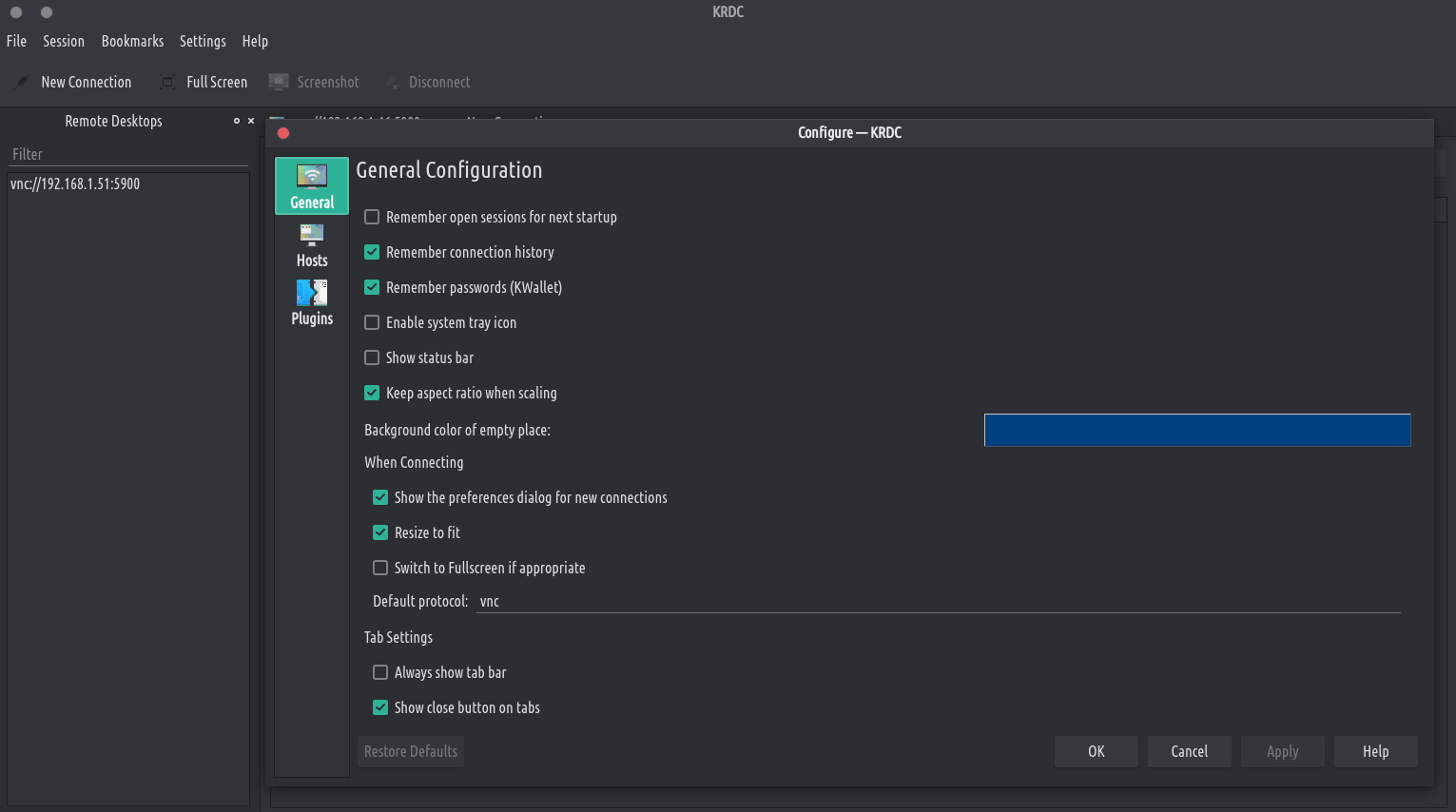The height and width of the screenshot is (812, 1456).
Task: Click the Filter input field
Action: [x=128, y=154]
